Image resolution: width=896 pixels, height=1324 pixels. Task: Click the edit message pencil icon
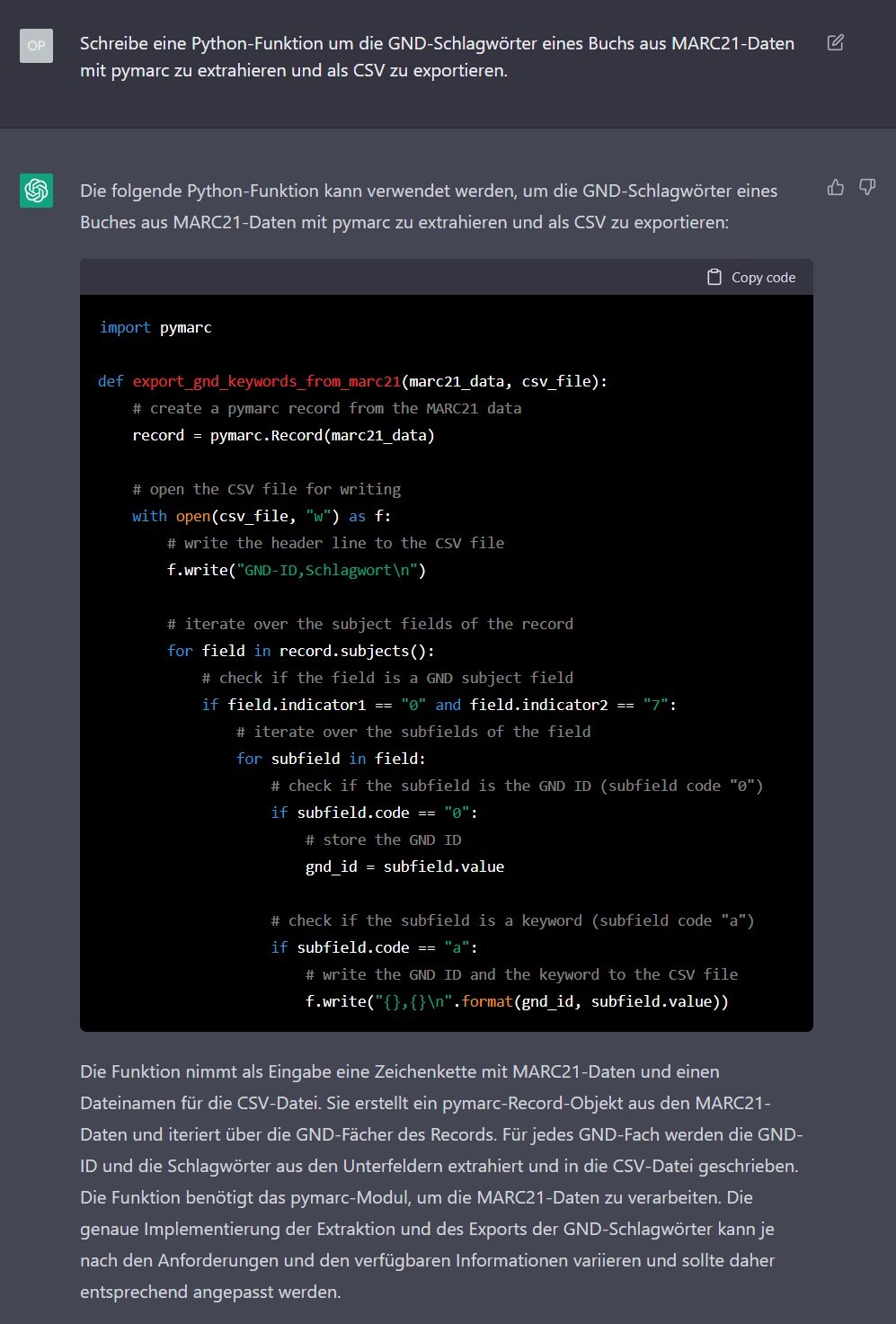(835, 42)
